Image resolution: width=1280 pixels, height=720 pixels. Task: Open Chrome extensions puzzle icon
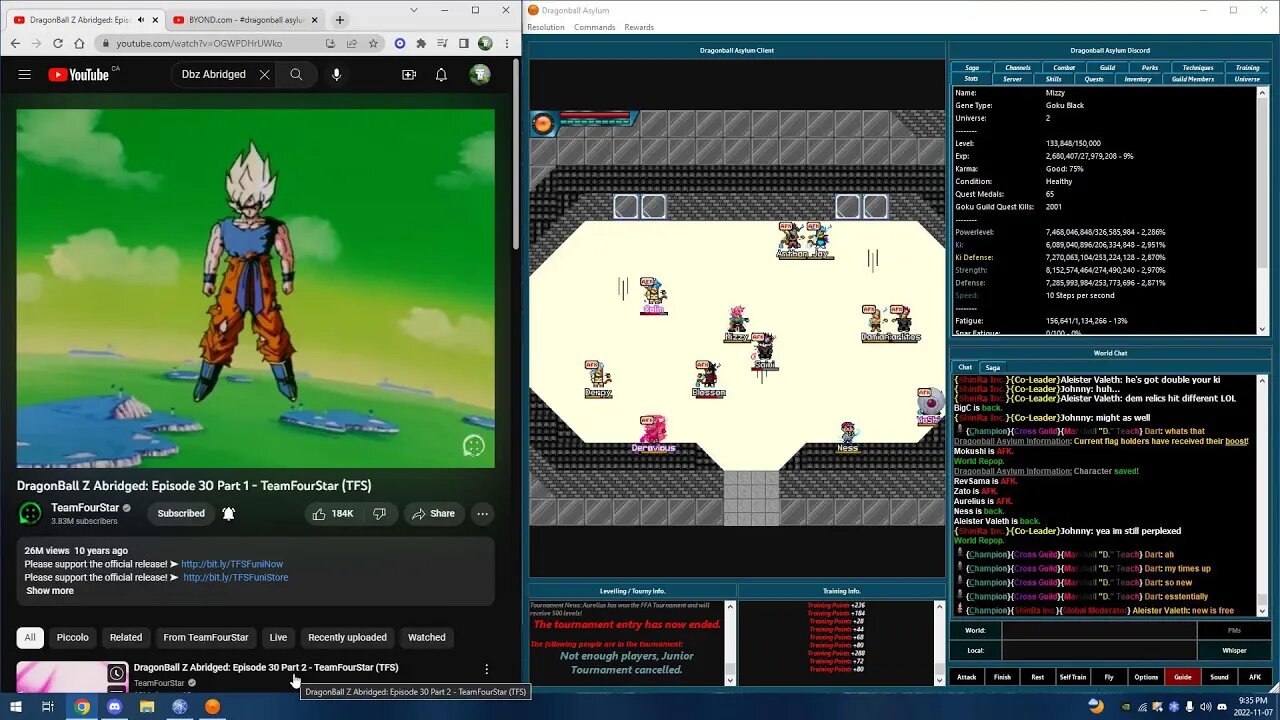click(x=421, y=43)
